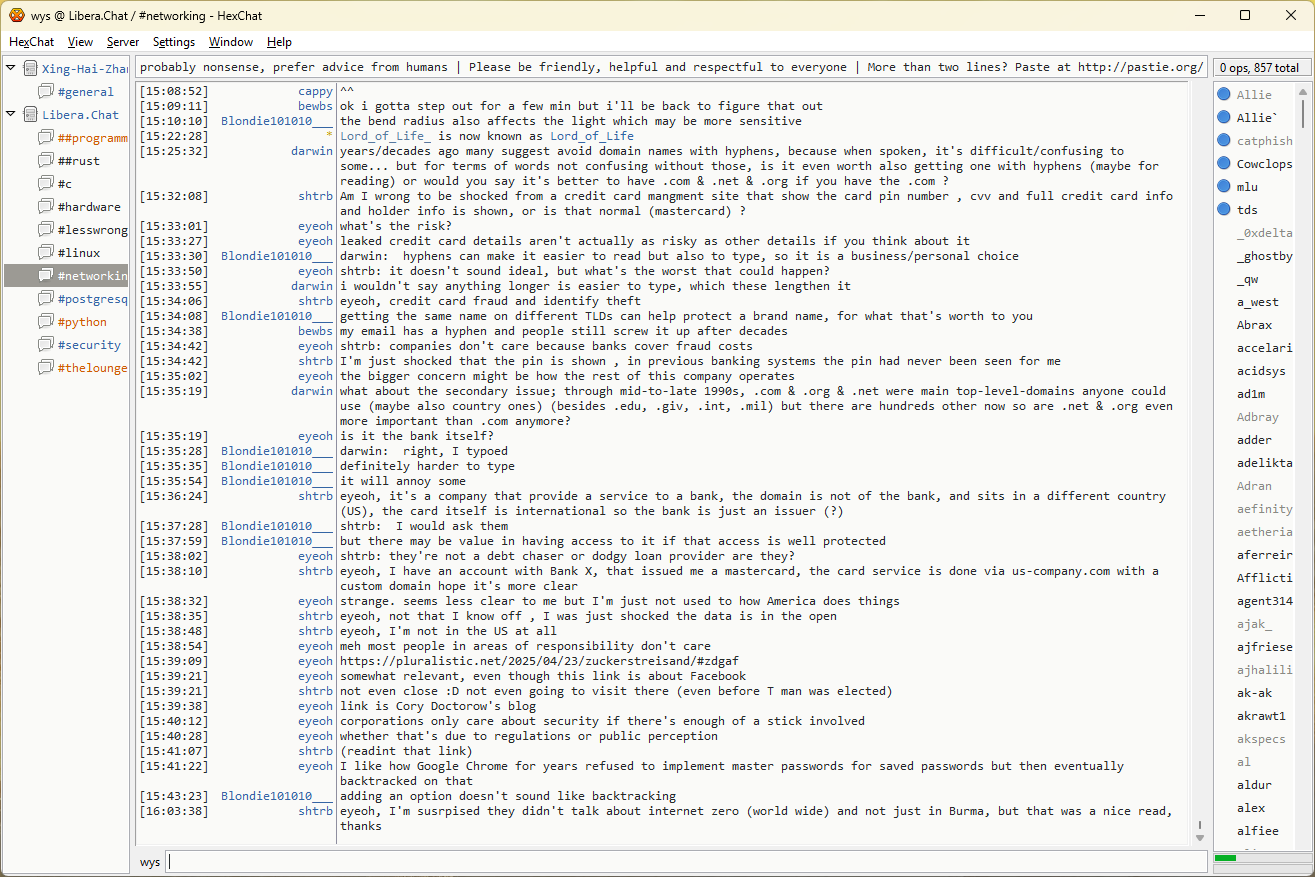The width and height of the screenshot is (1315, 877).
Task: Switch to the #linux channel
Action: click(x=78, y=253)
